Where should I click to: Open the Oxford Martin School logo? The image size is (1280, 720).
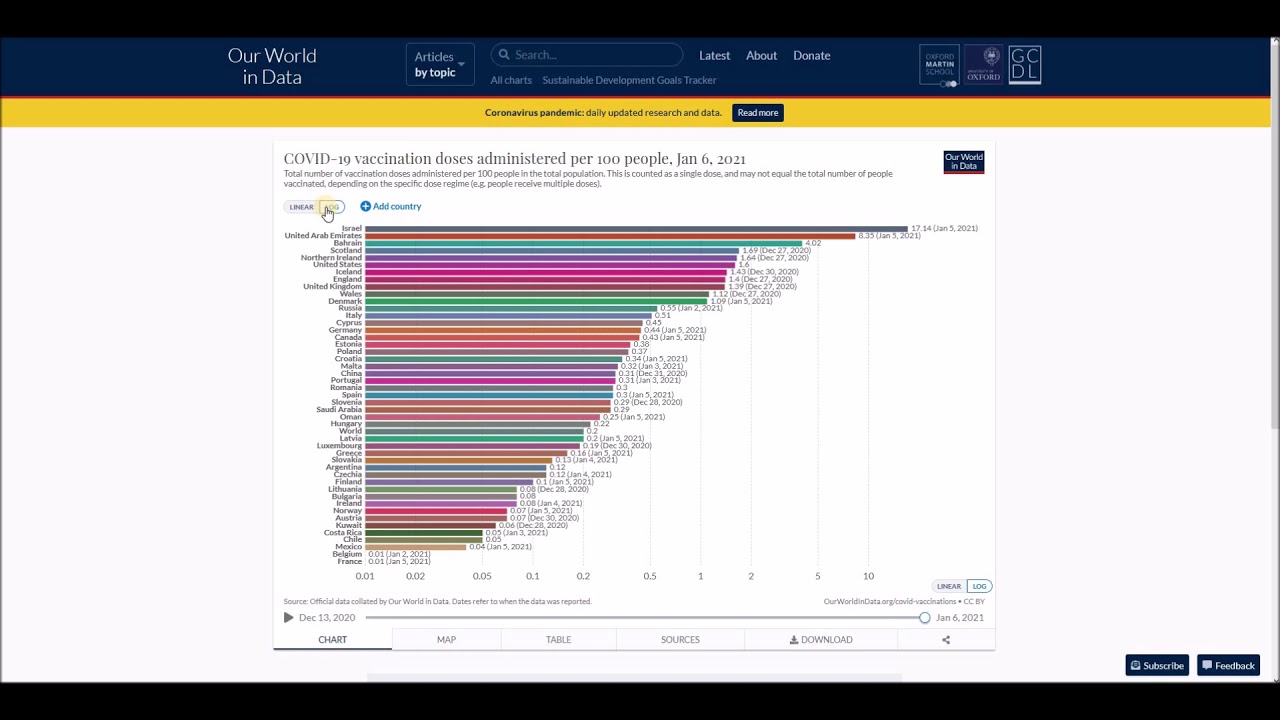point(939,66)
